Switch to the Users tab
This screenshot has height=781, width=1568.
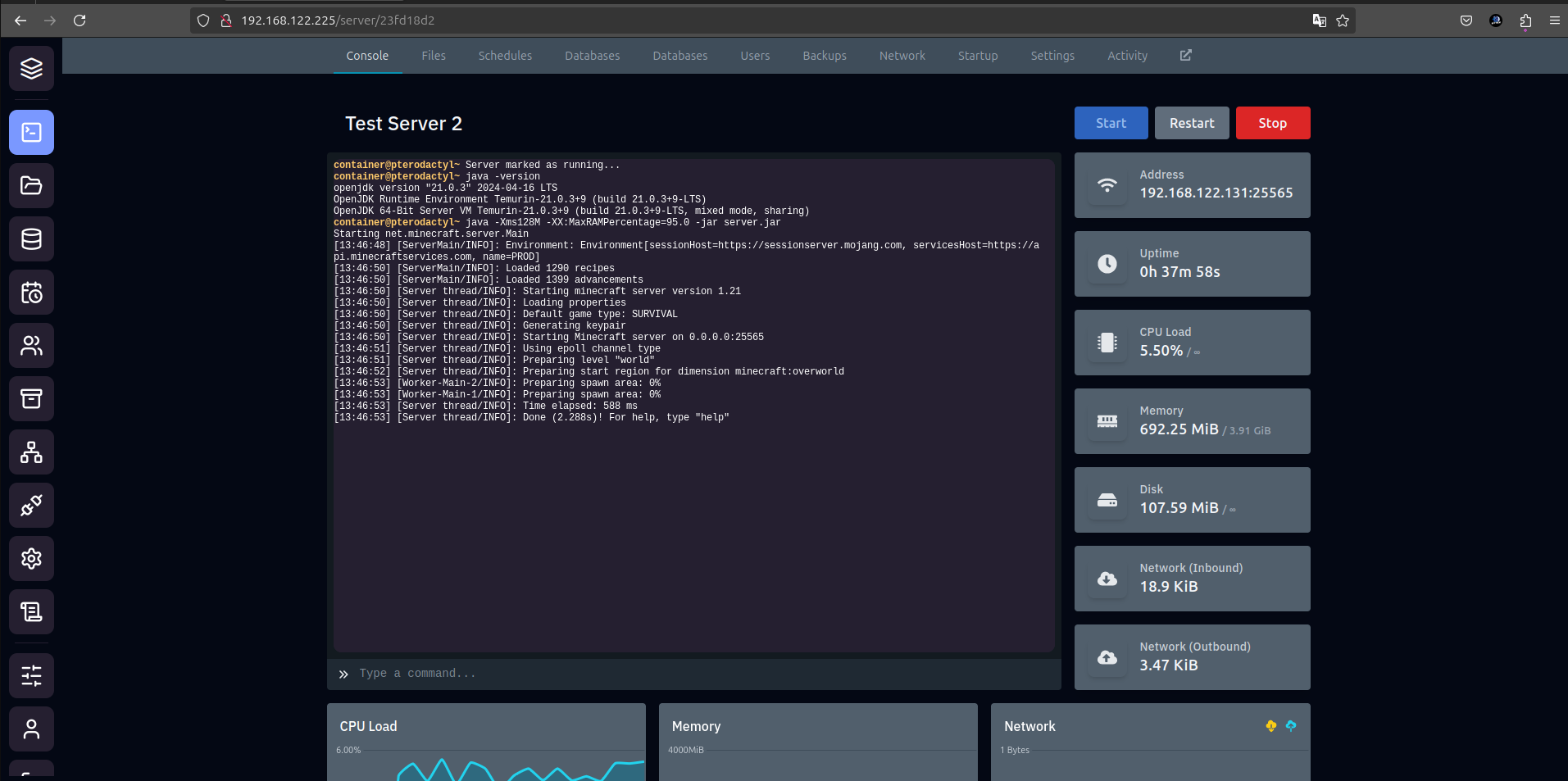[x=755, y=56]
